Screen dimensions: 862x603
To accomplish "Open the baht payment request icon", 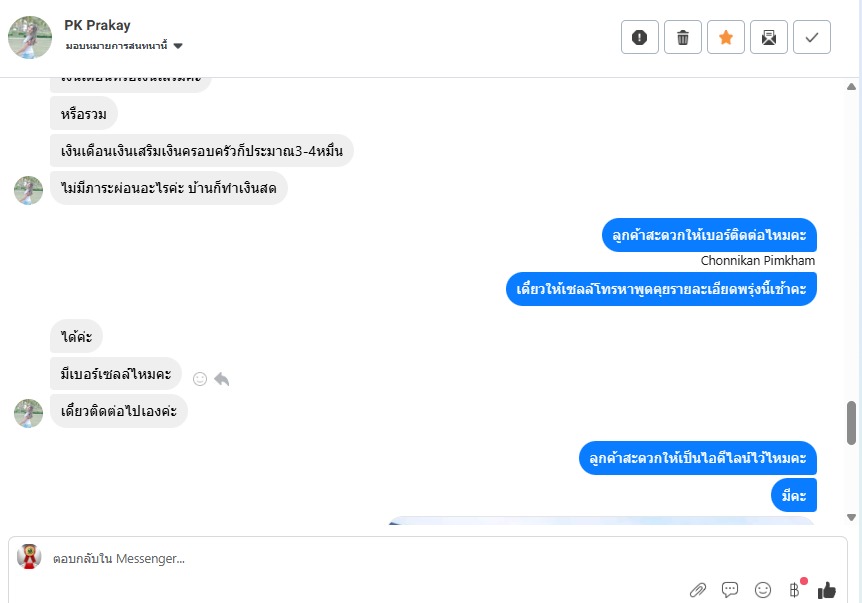I will [x=794, y=590].
